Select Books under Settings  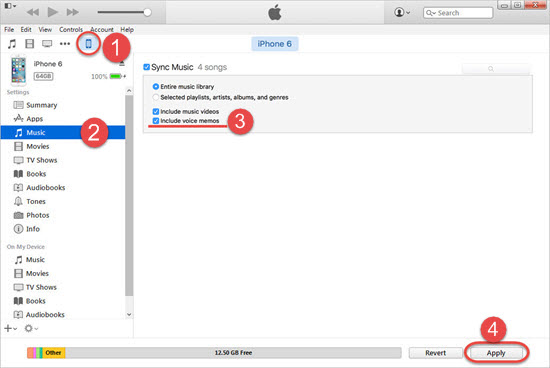[36, 174]
